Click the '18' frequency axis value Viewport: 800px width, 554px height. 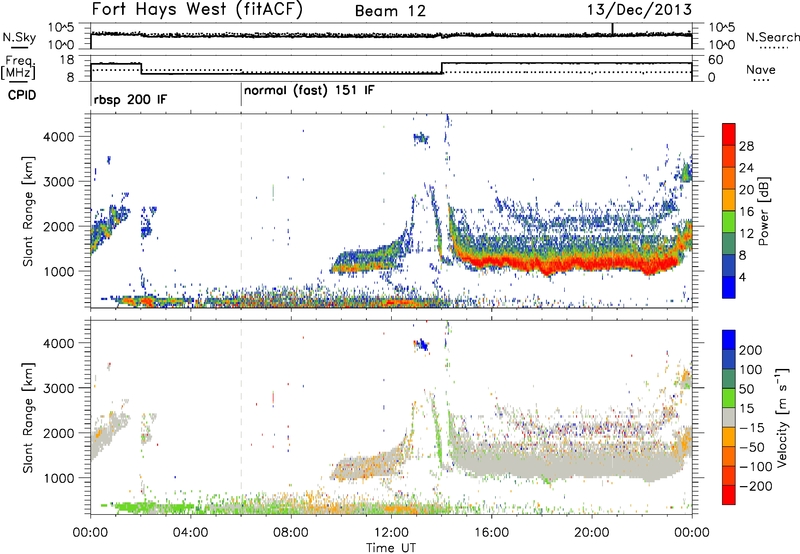[67, 60]
